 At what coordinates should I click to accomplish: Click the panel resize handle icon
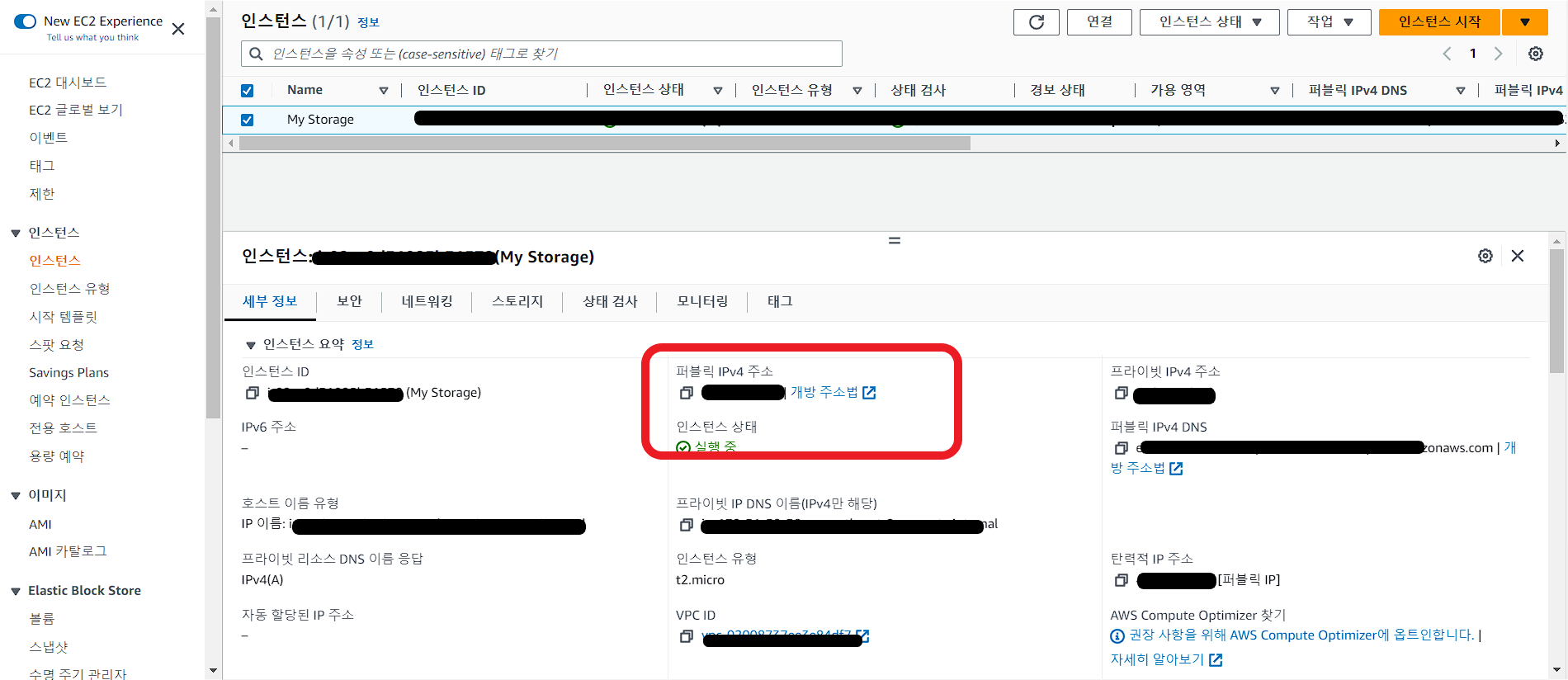click(x=895, y=241)
